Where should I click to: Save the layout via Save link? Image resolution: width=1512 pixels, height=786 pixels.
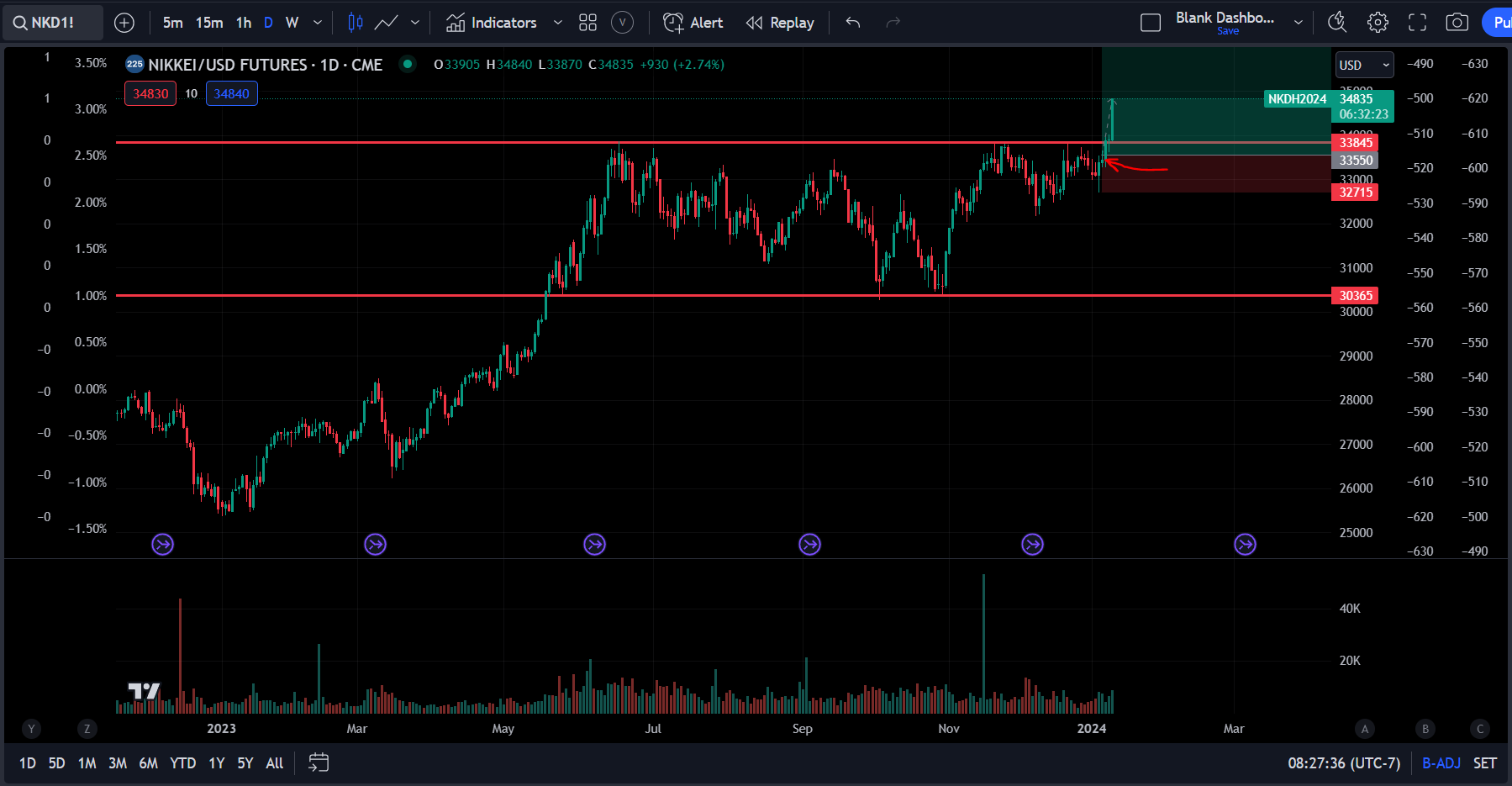[x=1228, y=31]
